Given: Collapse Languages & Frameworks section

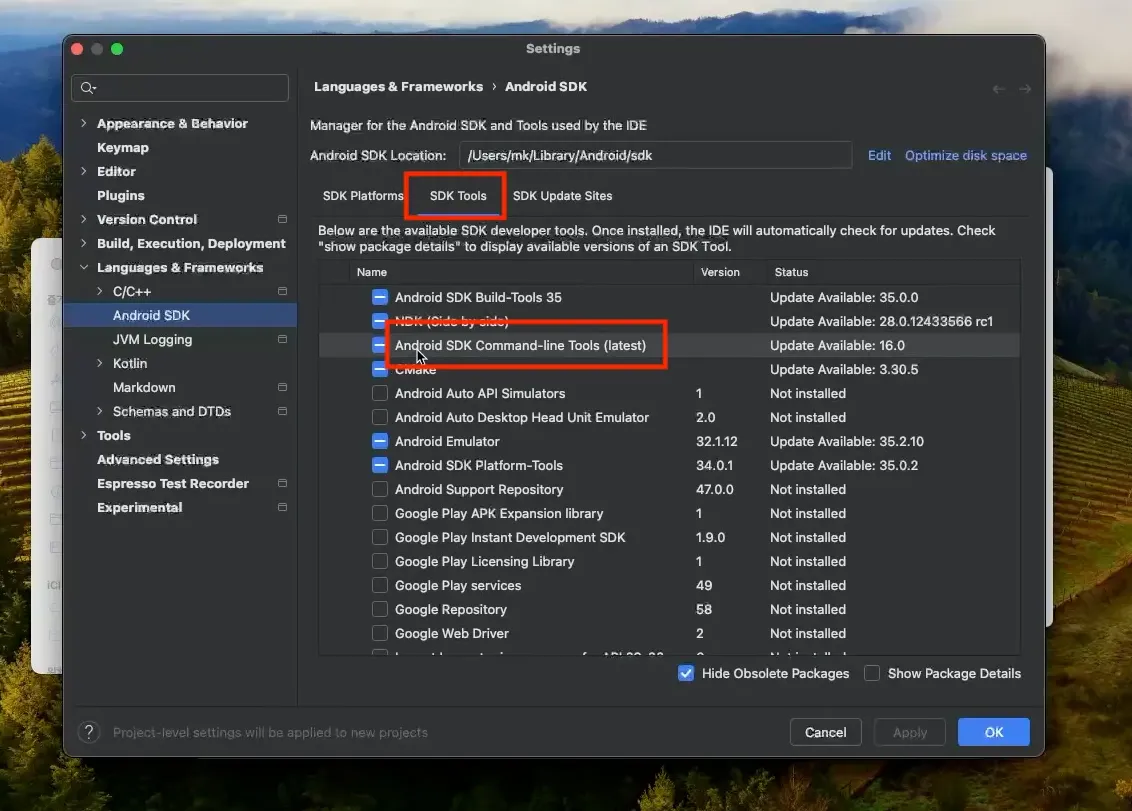Looking at the screenshot, I should [84, 267].
